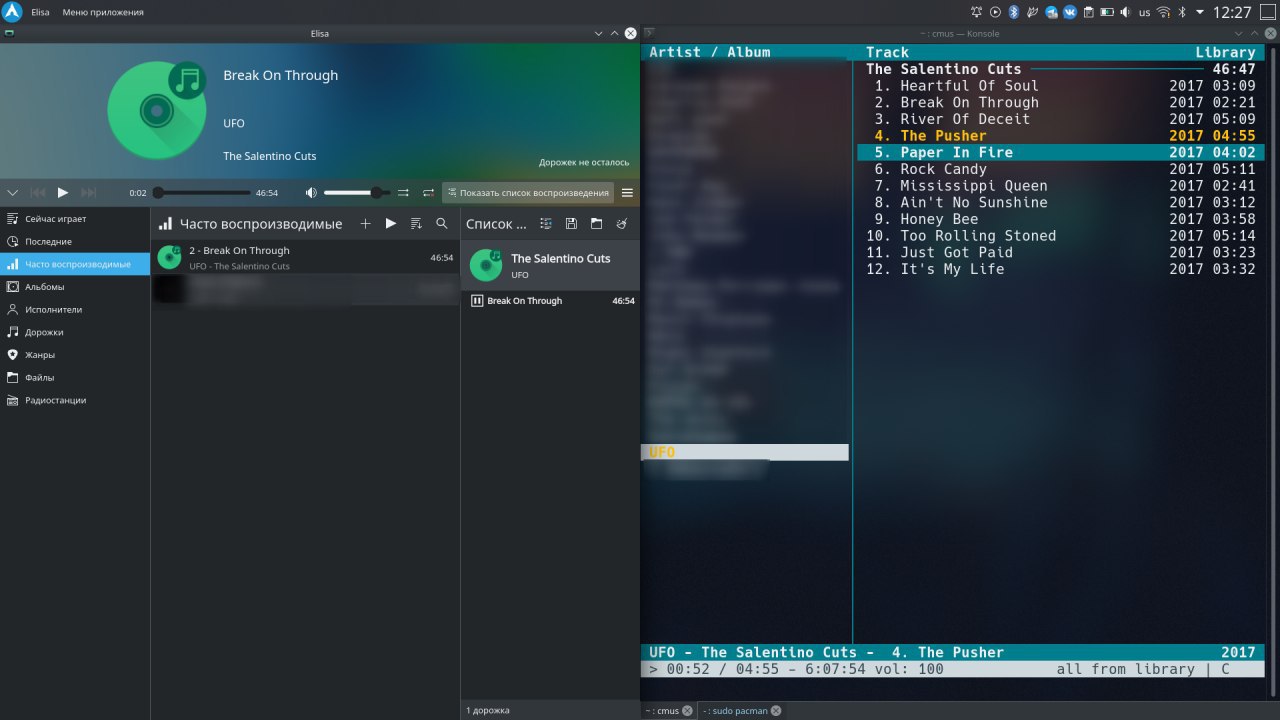Open "Жанры" view
This screenshot has height=720, width=1280.
(75, 354)
